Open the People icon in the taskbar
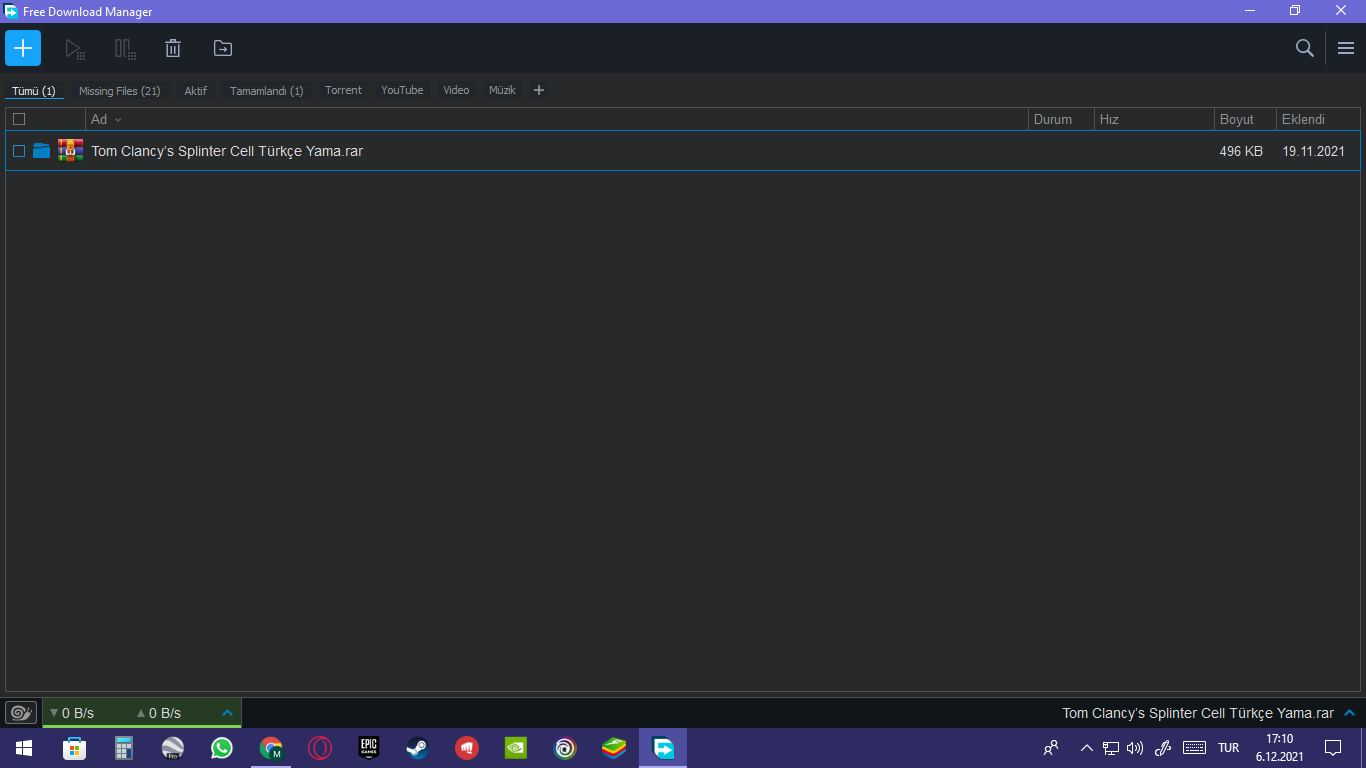Screen dimensions: 1366x768 click(x=1051, y=748)
